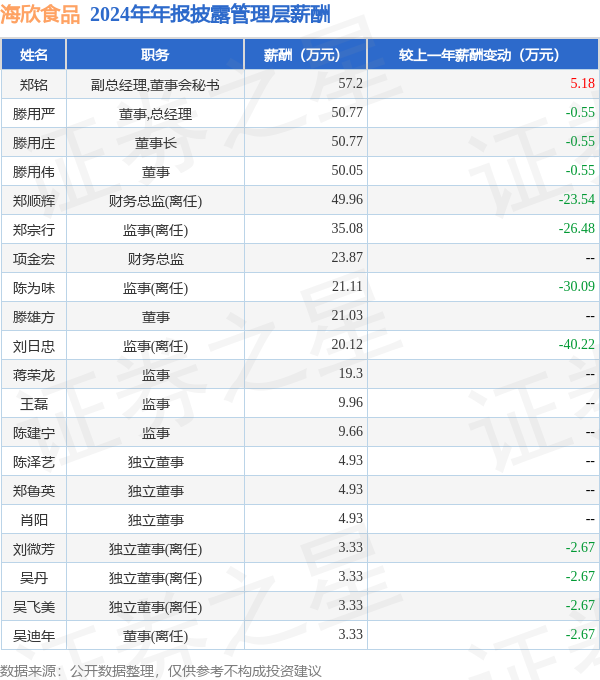This screenshot has height=680, width=600.
Task: Click the 薪酬（万元）column header
Action: 306,55
